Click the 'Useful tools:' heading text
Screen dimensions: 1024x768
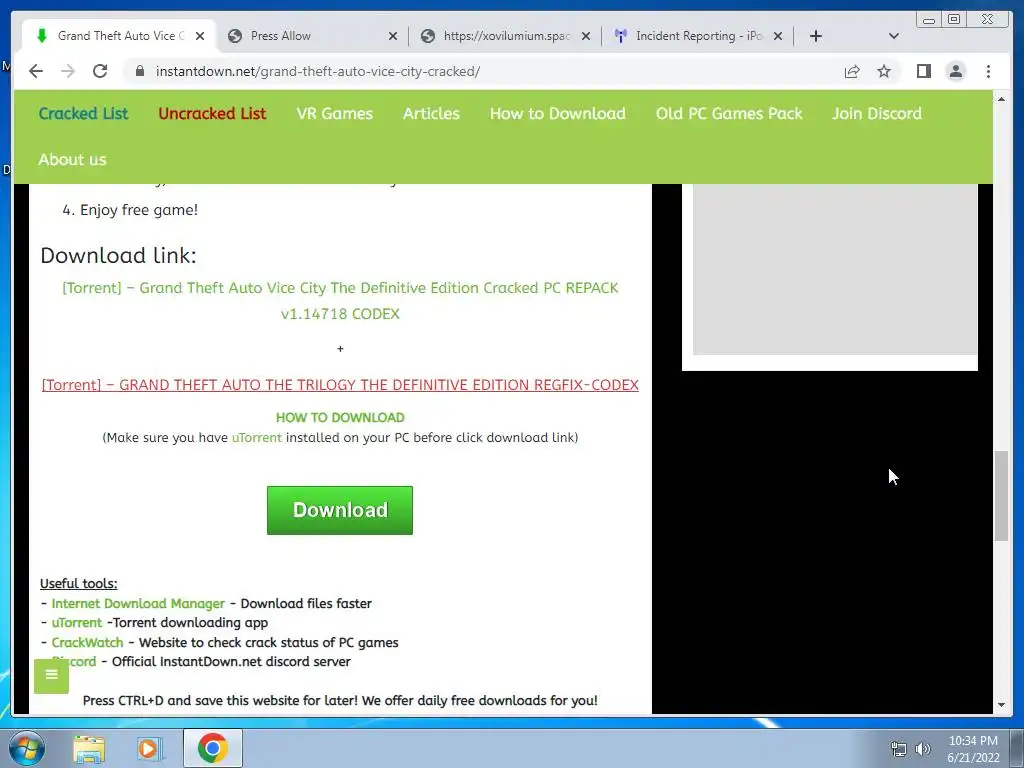point(78,584)
